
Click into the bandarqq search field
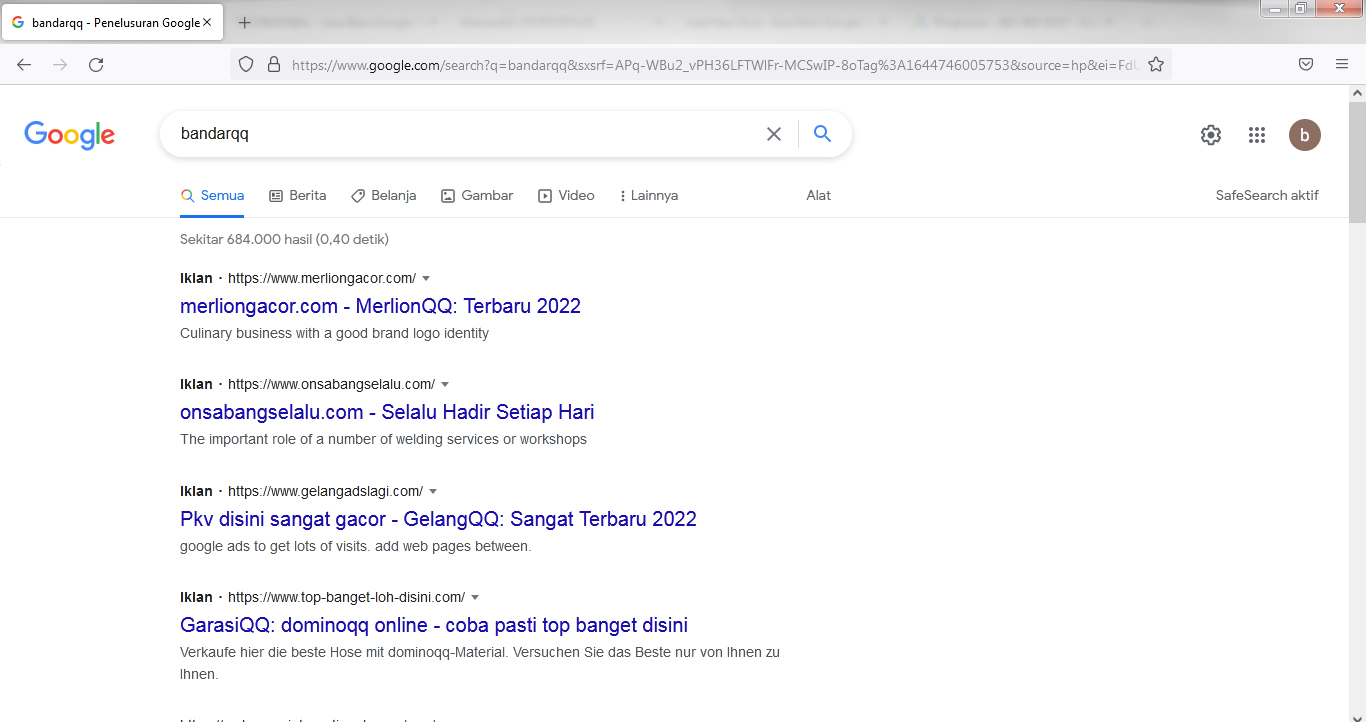(460, 134)
